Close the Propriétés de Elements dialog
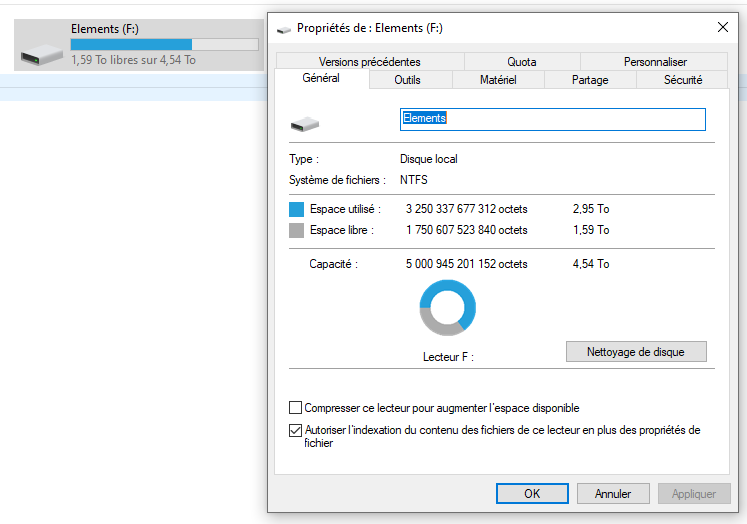The image size is (747, 524). pyautogui.click(x=722, y=28)
